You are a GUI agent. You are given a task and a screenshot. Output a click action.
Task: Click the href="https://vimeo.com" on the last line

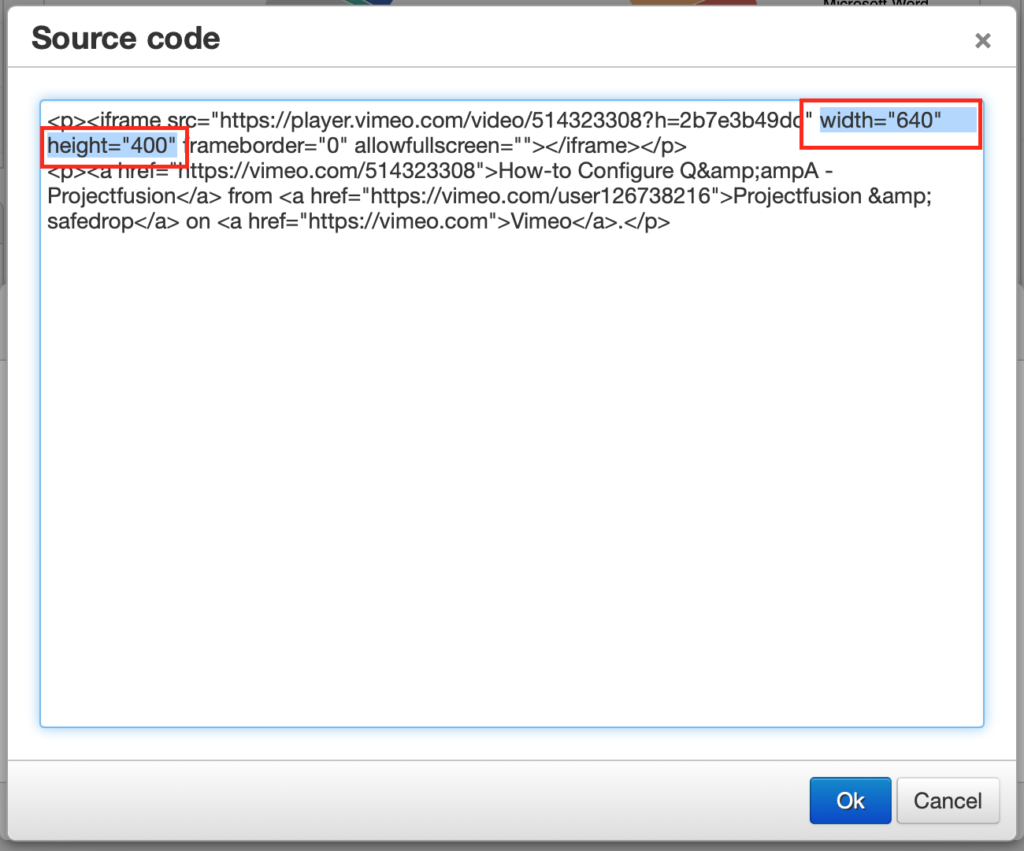392,221
